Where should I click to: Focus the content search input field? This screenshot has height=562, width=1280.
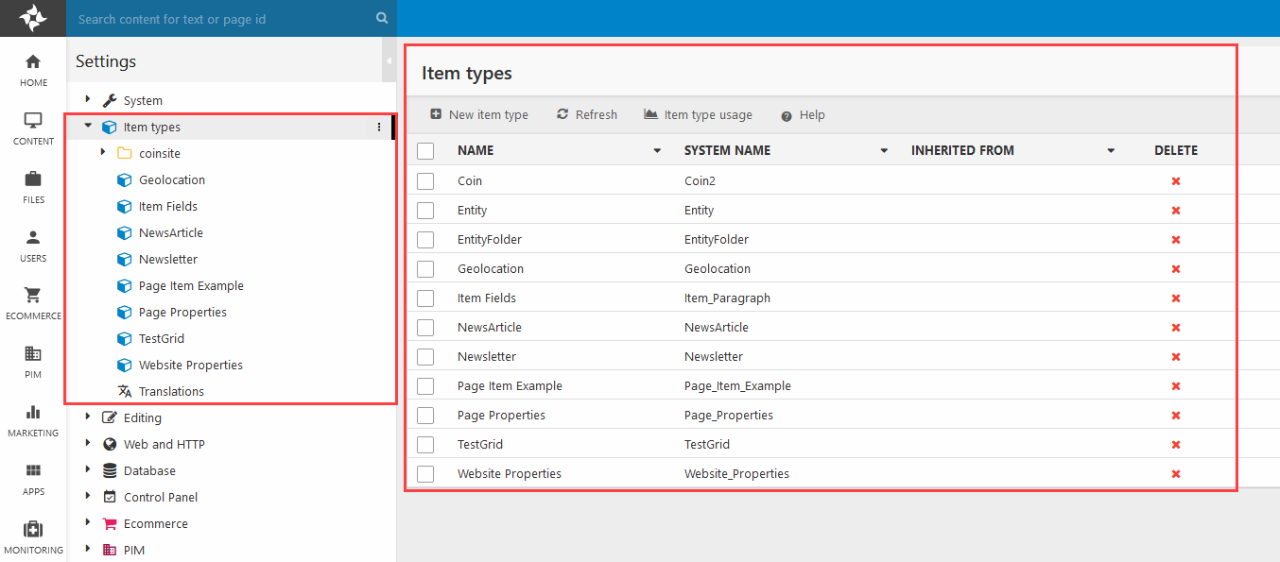(x=220, y=19)
